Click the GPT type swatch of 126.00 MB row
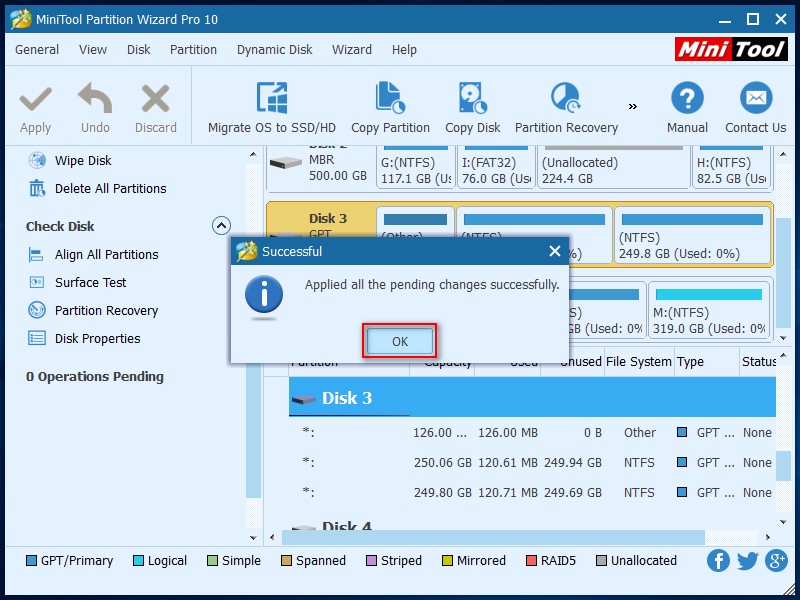Screen dimensions: 800x600 (682, 432)
